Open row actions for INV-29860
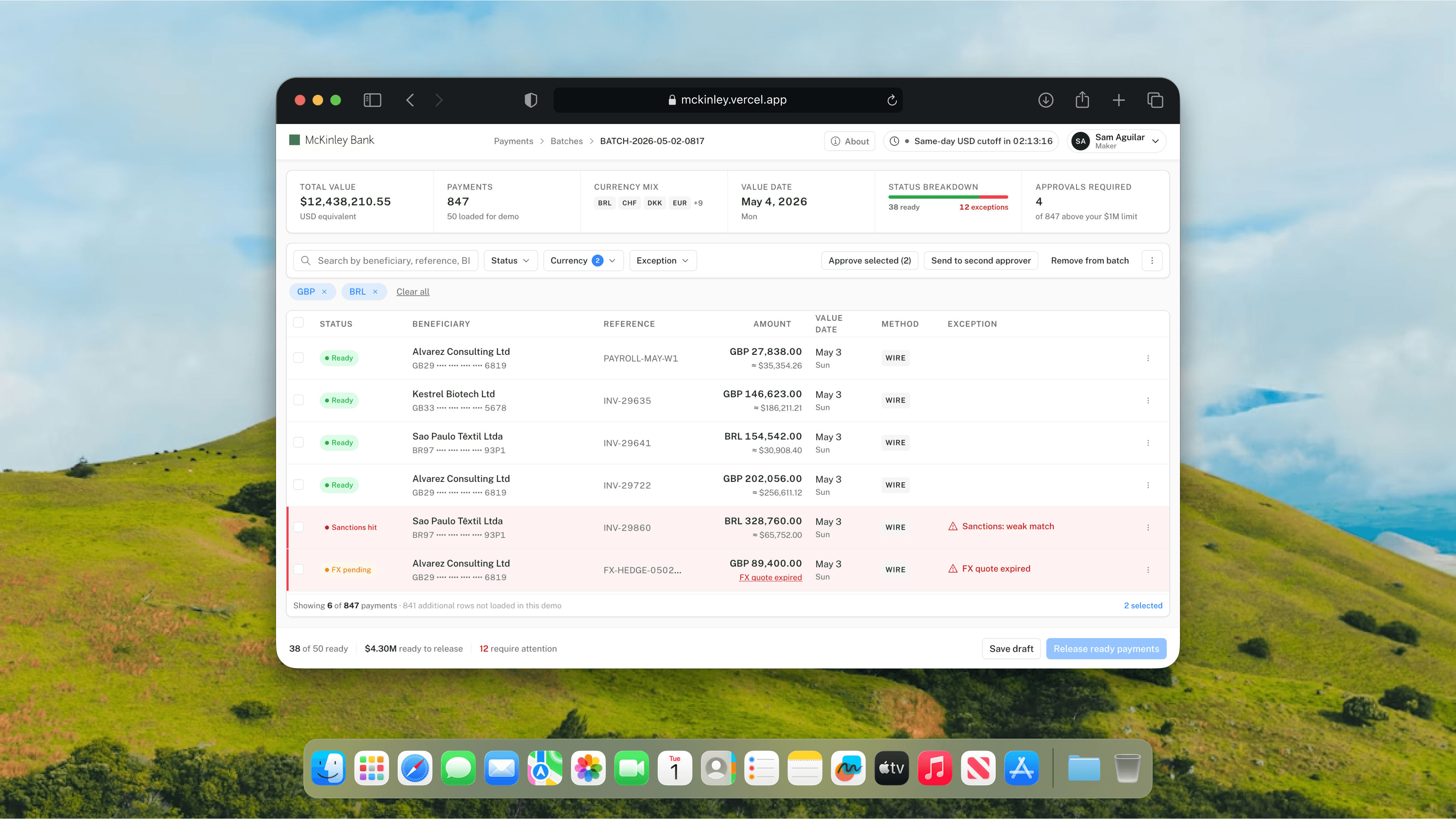Screen dimensions: 1456x819 click(1148, 527)
